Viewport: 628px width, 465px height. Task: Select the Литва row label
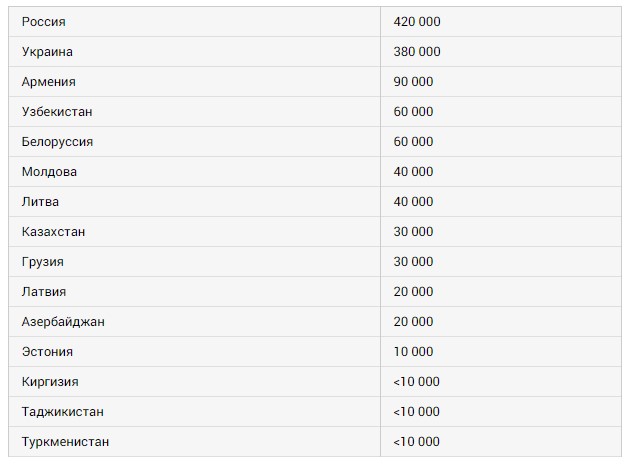tap(40, 201)
